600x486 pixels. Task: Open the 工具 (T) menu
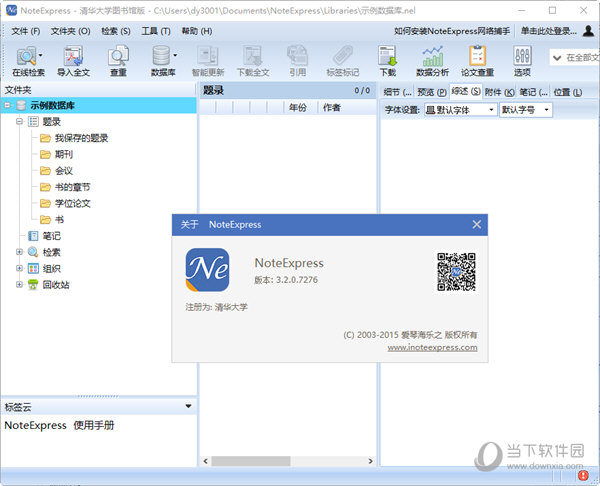(x=156, y=31)
